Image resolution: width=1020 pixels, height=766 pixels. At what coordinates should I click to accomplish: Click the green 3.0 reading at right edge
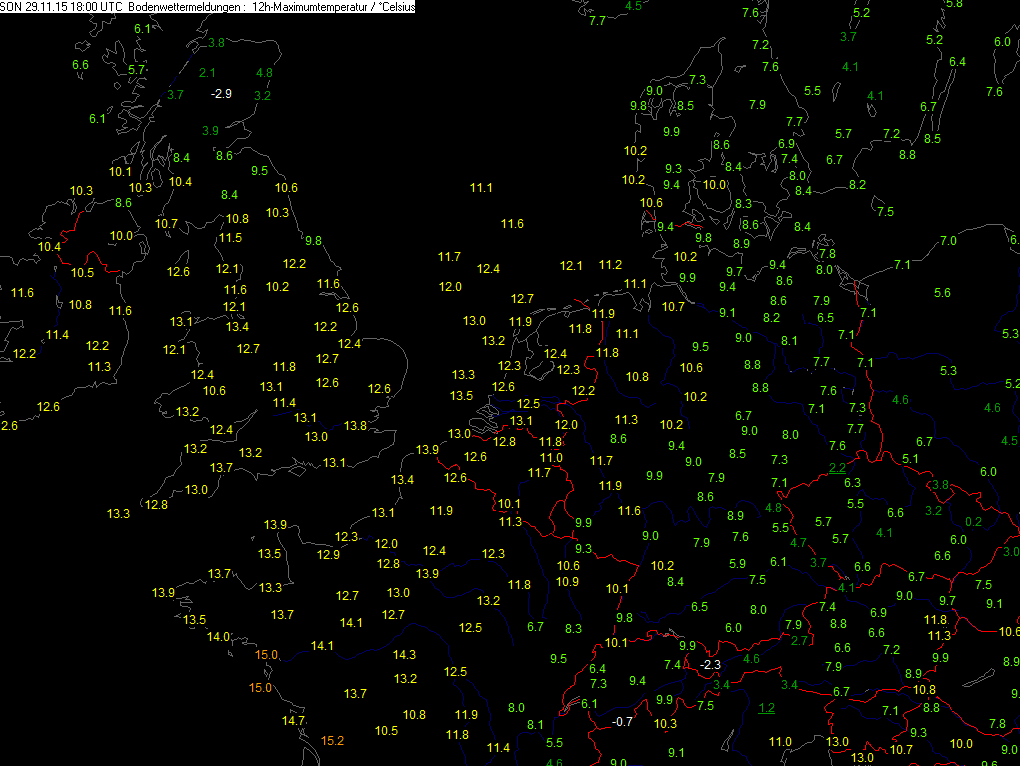point(1010,552)
